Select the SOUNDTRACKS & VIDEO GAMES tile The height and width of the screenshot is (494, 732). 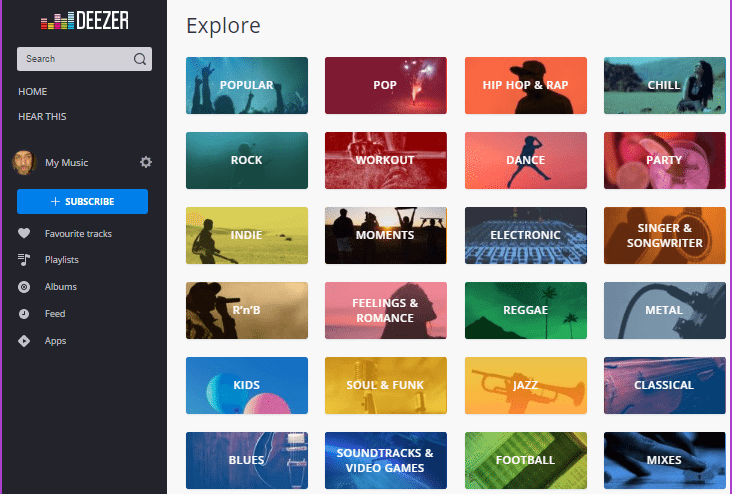386,460
